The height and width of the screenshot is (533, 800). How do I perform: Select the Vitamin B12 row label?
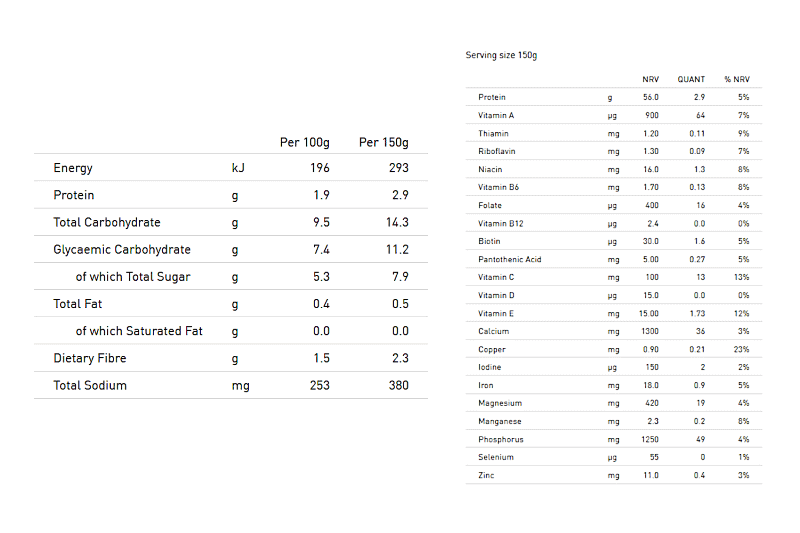pos(499,224)
